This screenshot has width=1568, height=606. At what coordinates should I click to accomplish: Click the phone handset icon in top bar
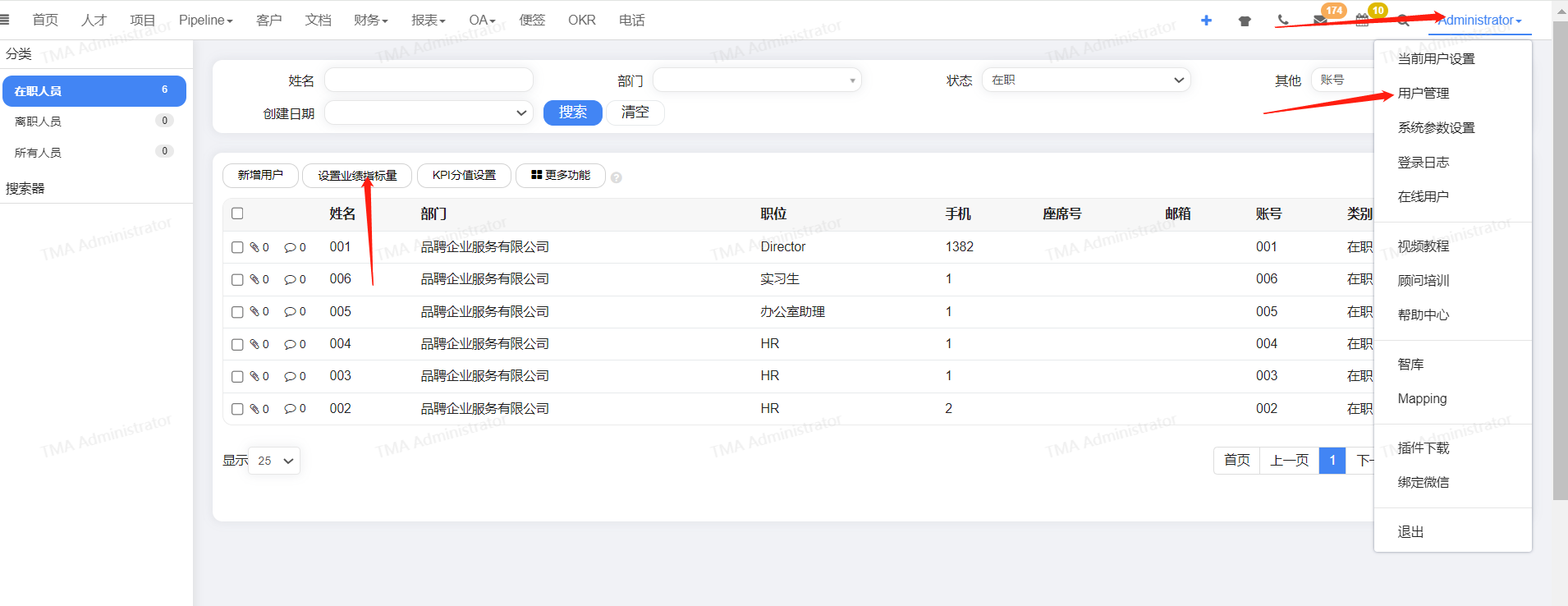pyautogui.click(x=1283, y=21)
